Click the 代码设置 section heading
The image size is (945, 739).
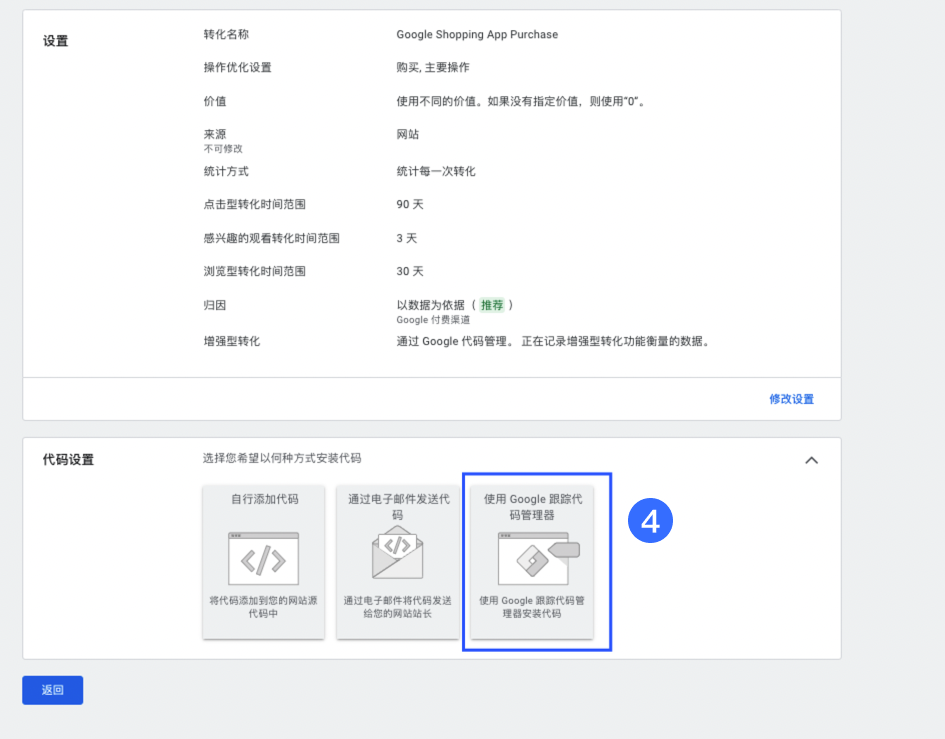coord(68,459)
